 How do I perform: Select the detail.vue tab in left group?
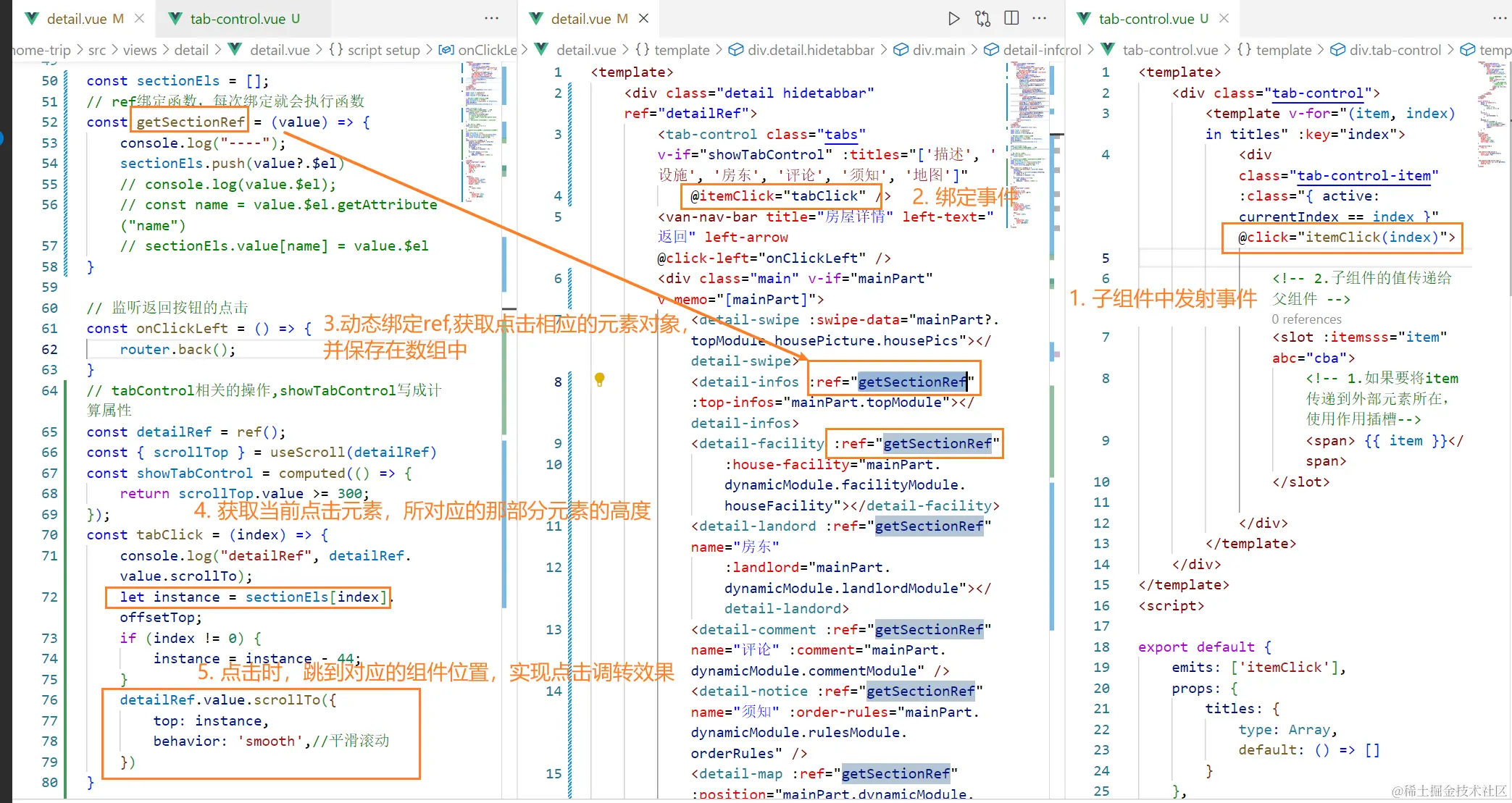click(76, 19)
